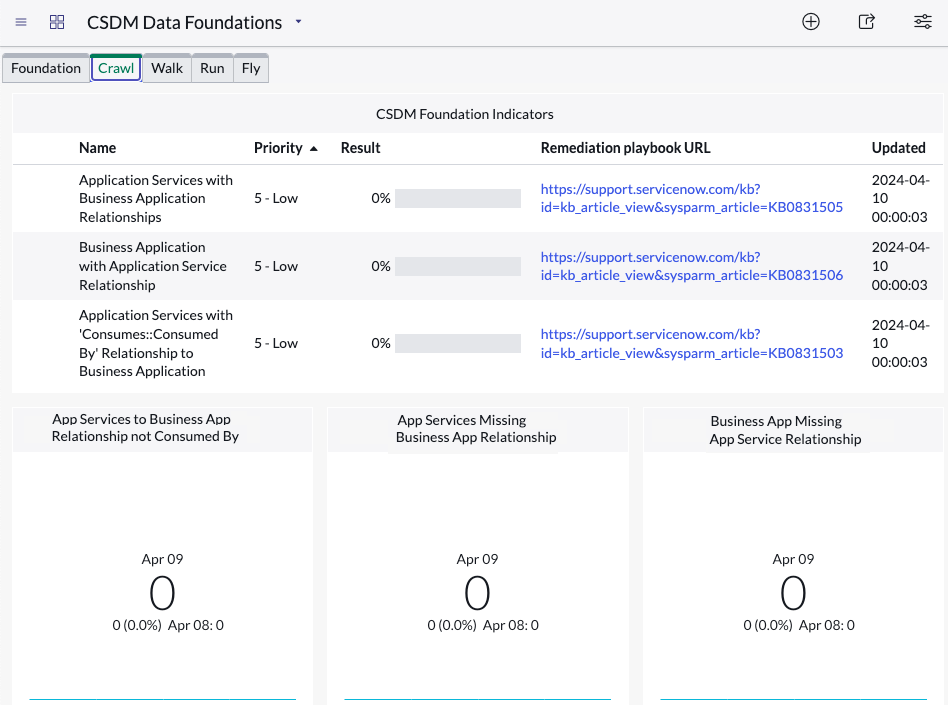948x705 pixels.
Task: Click the share dashboard icon
Action: click(x=866, y=22)
